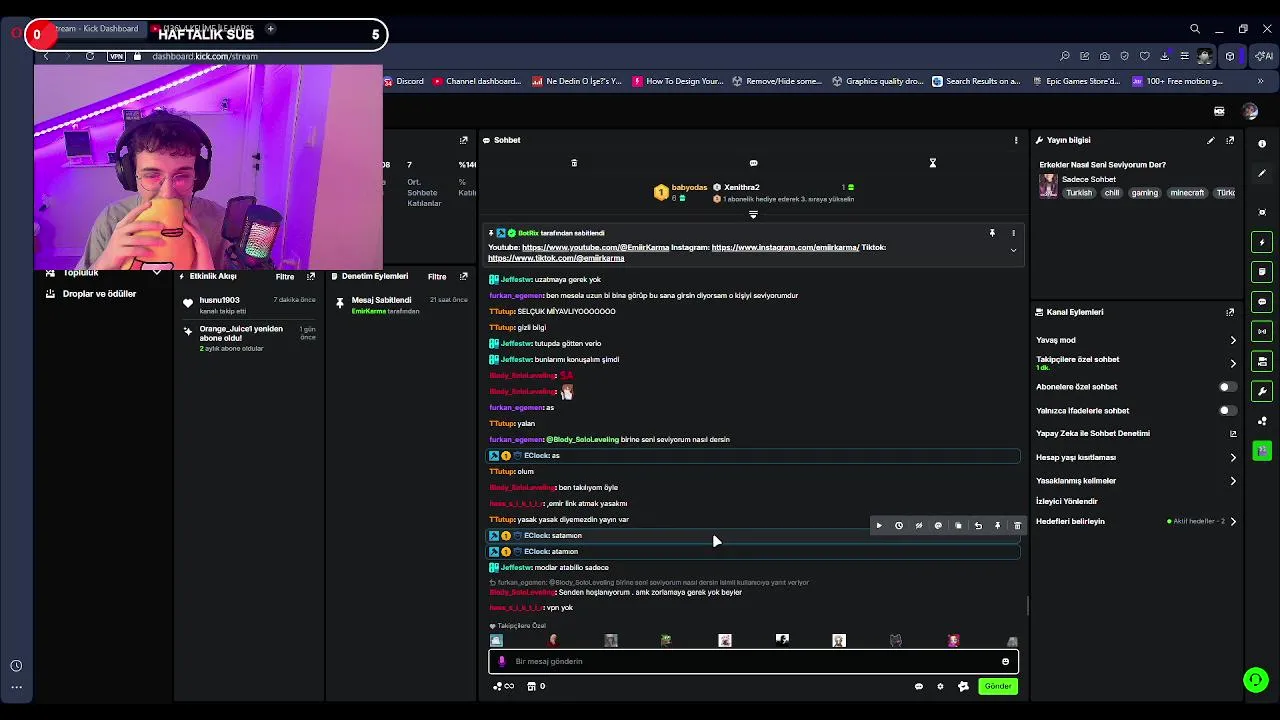Viewport: 1280px width, 720px height.
Task: Open the green support headset button
Action: click(1256, 681)
